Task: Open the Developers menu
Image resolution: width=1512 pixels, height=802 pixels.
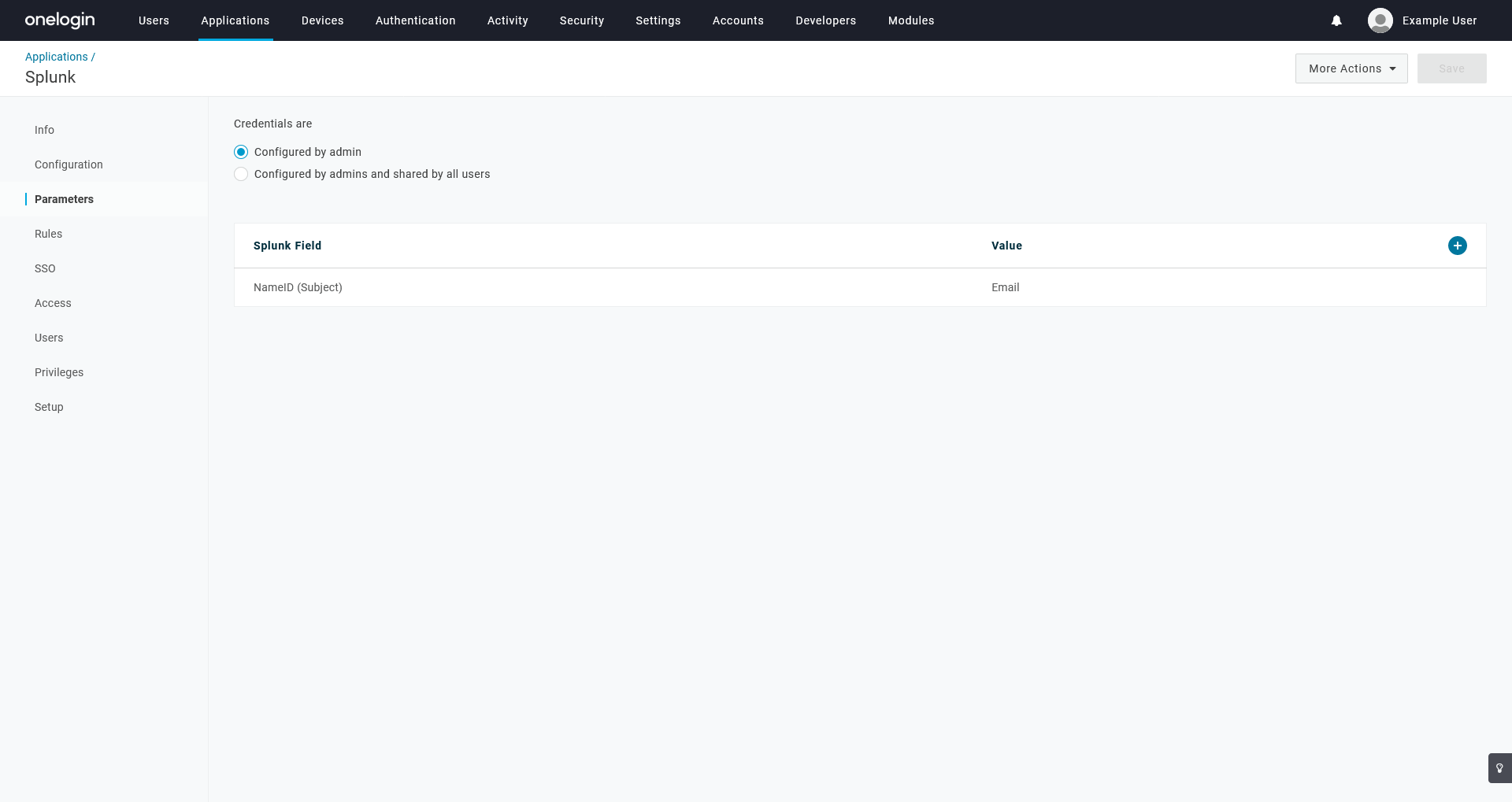Action: click(825, 20)
